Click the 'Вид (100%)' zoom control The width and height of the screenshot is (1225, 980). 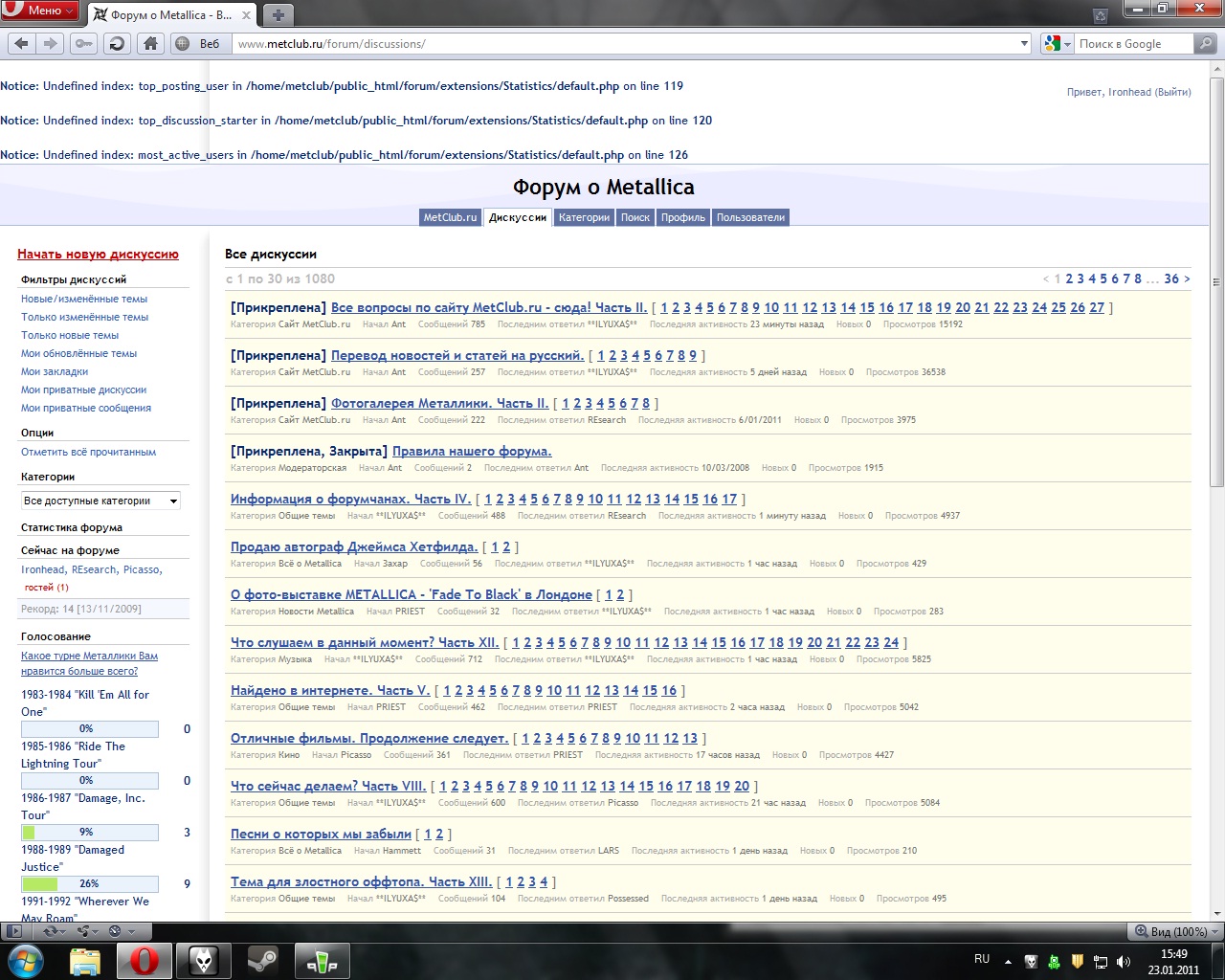point(1170,931)
